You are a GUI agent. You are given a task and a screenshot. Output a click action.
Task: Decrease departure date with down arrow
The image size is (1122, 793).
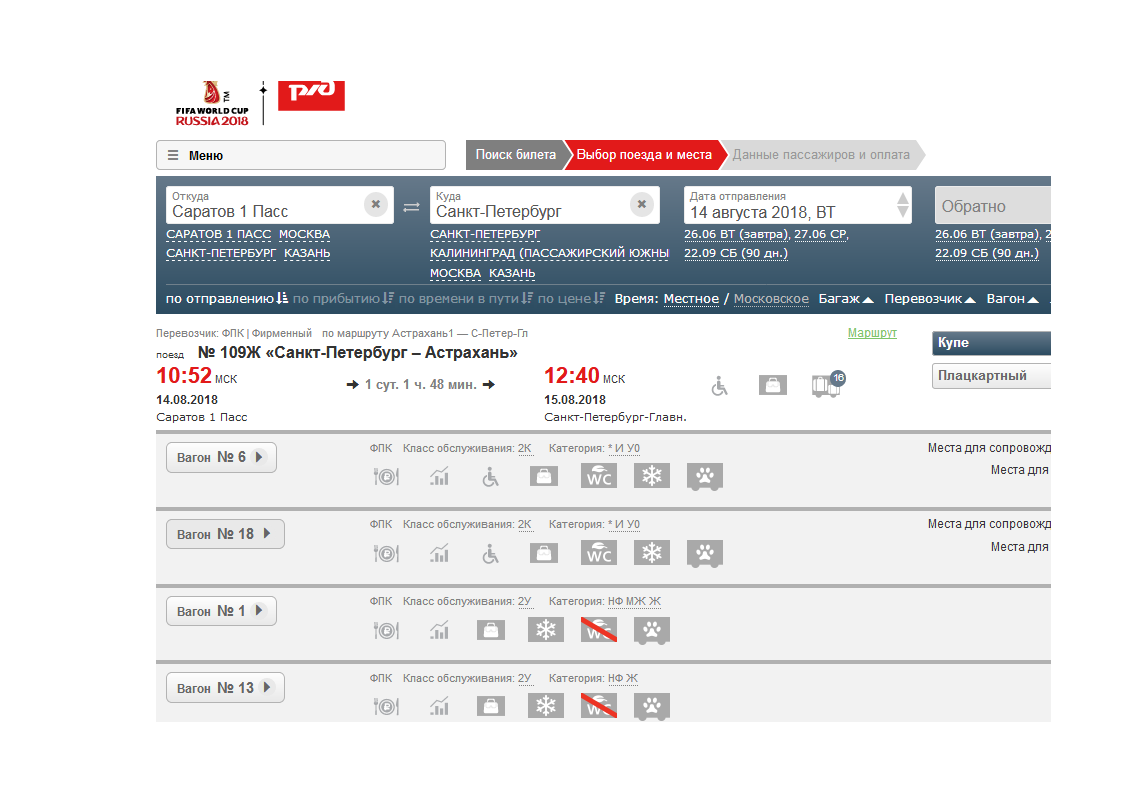pos(903,212)
